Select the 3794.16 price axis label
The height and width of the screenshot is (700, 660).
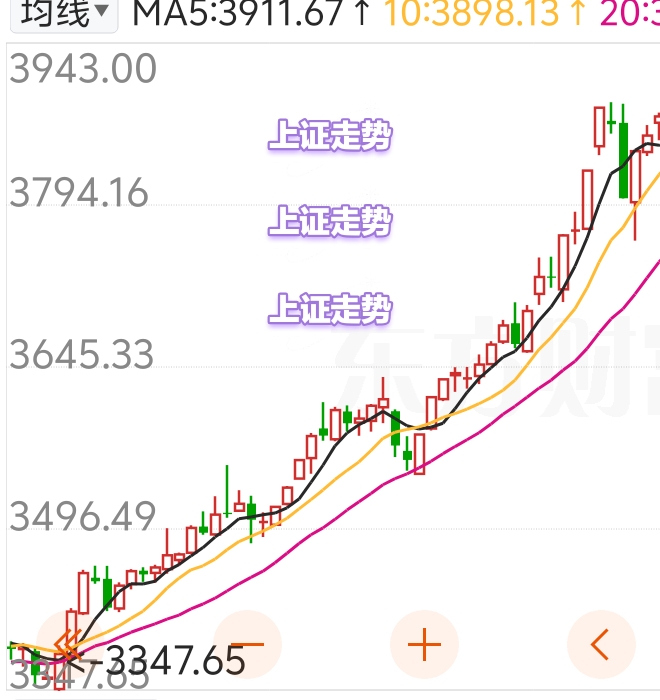click(79, 192)
